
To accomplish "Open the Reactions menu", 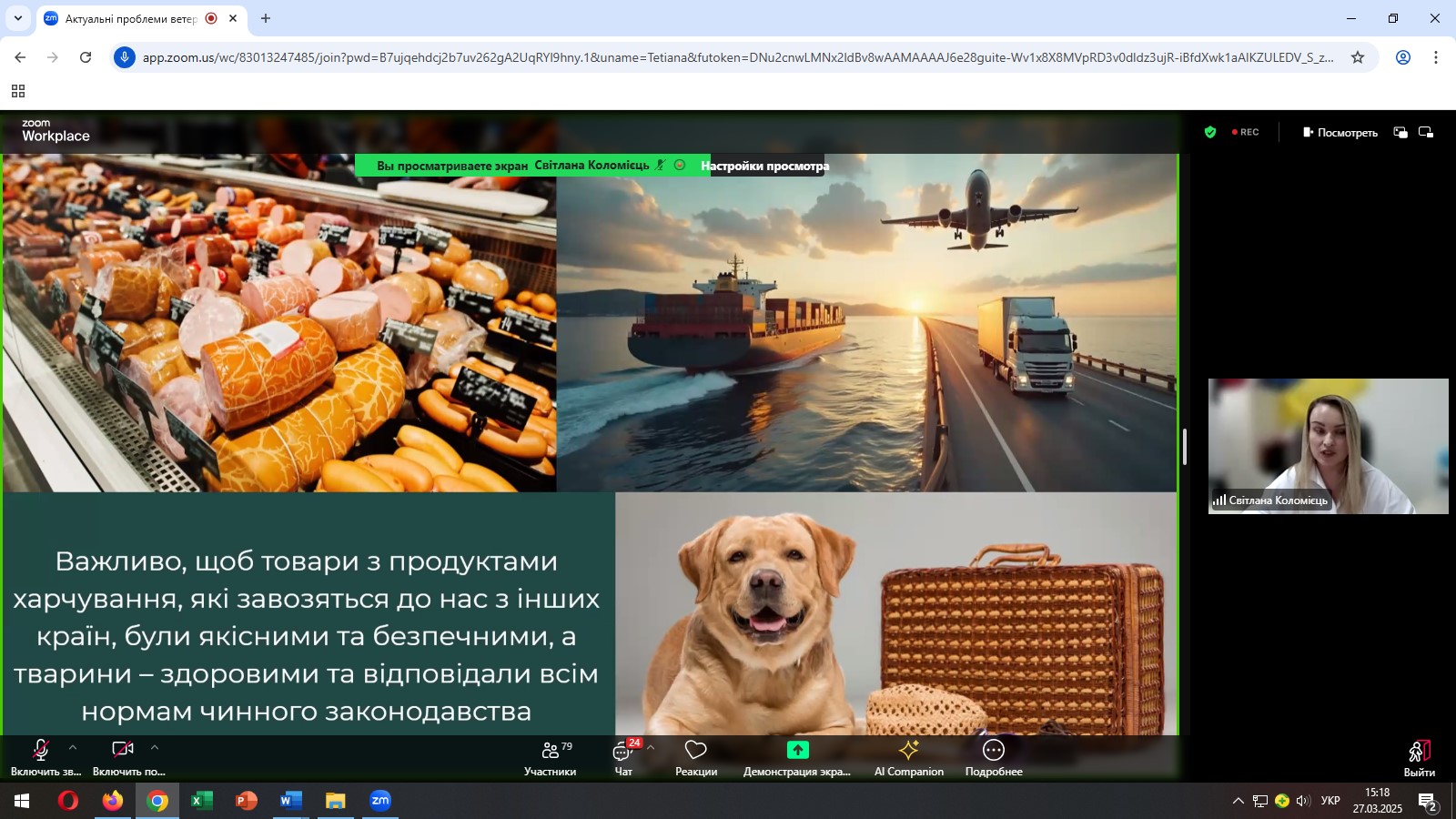I will [696, 757].
